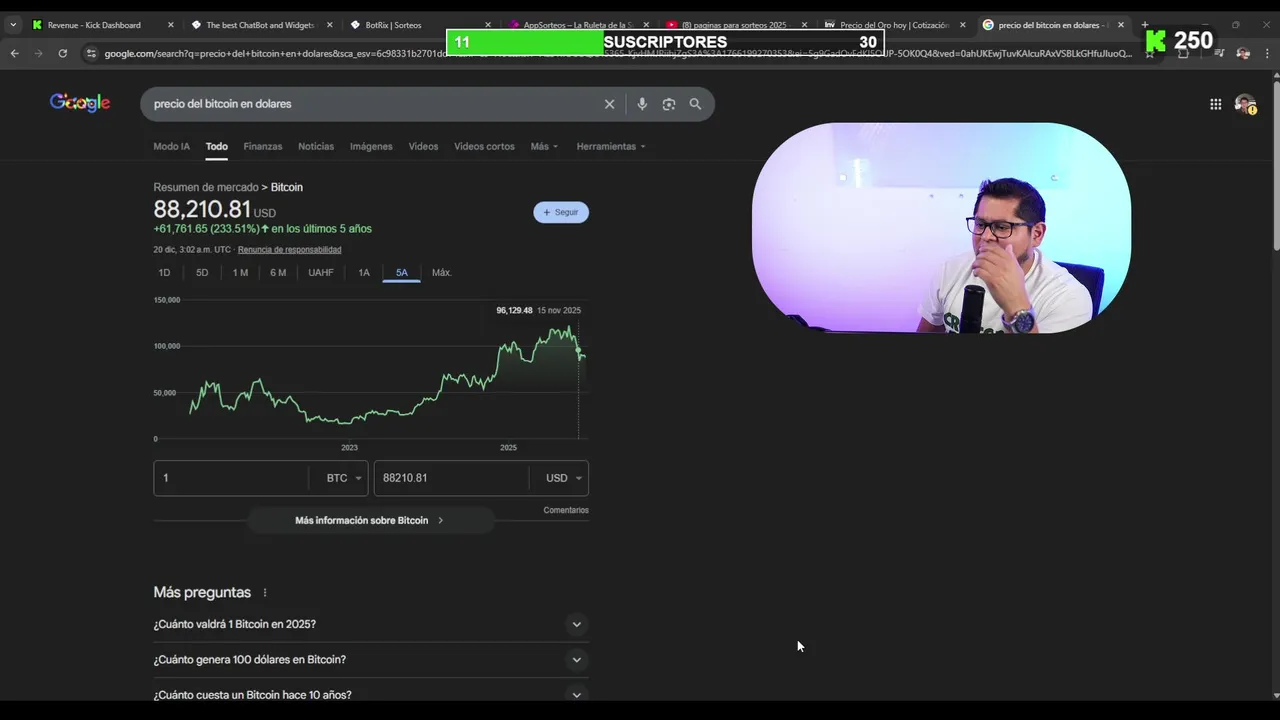This screenshot has height=720, width=1280.
Task: Open the Google account avatar
Action: [x=1245, y=104]
